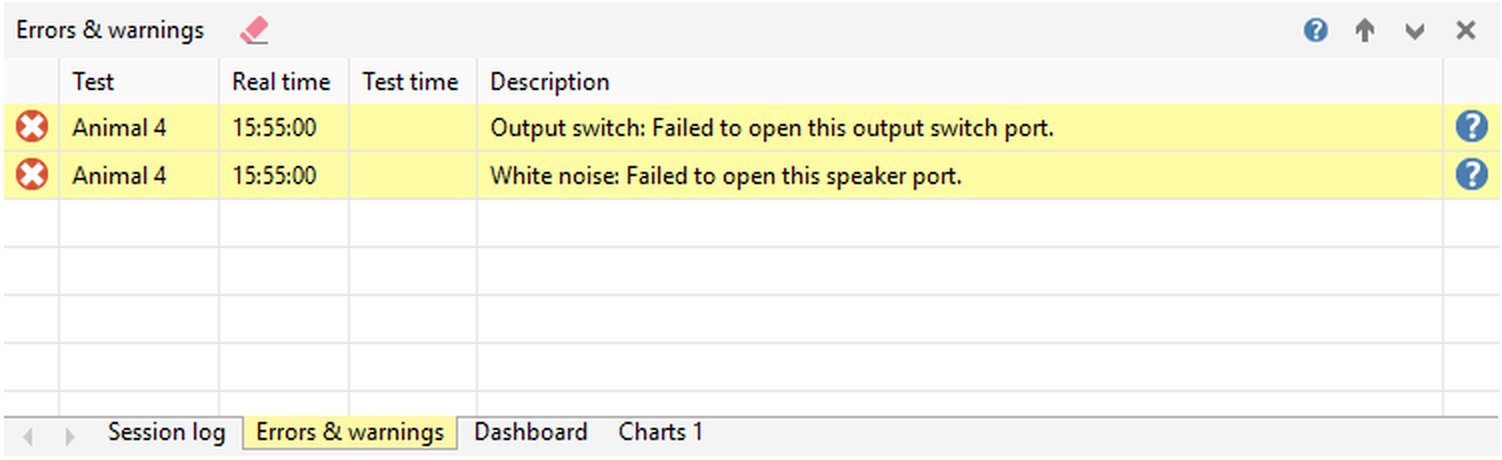Open the Dashboard tab
1502x460 pixels.
(x=530, y=433)
